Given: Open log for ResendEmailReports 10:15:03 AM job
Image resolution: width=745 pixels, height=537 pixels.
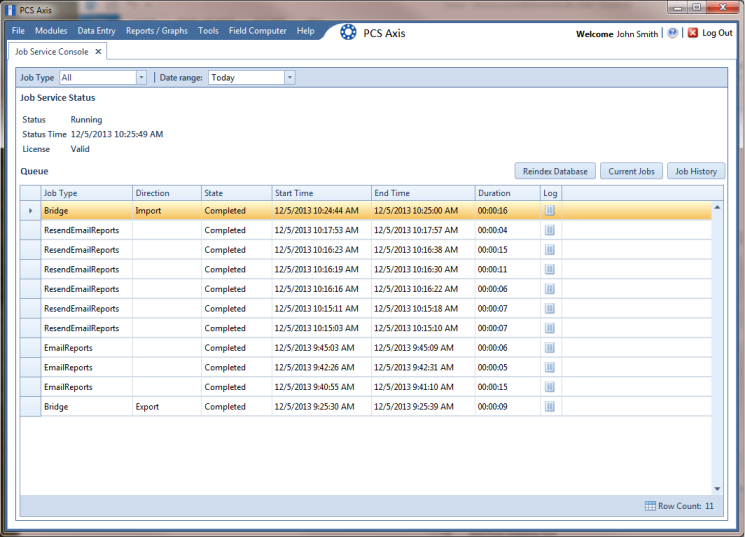Looking at the screenshot, I should pos(550,328).
